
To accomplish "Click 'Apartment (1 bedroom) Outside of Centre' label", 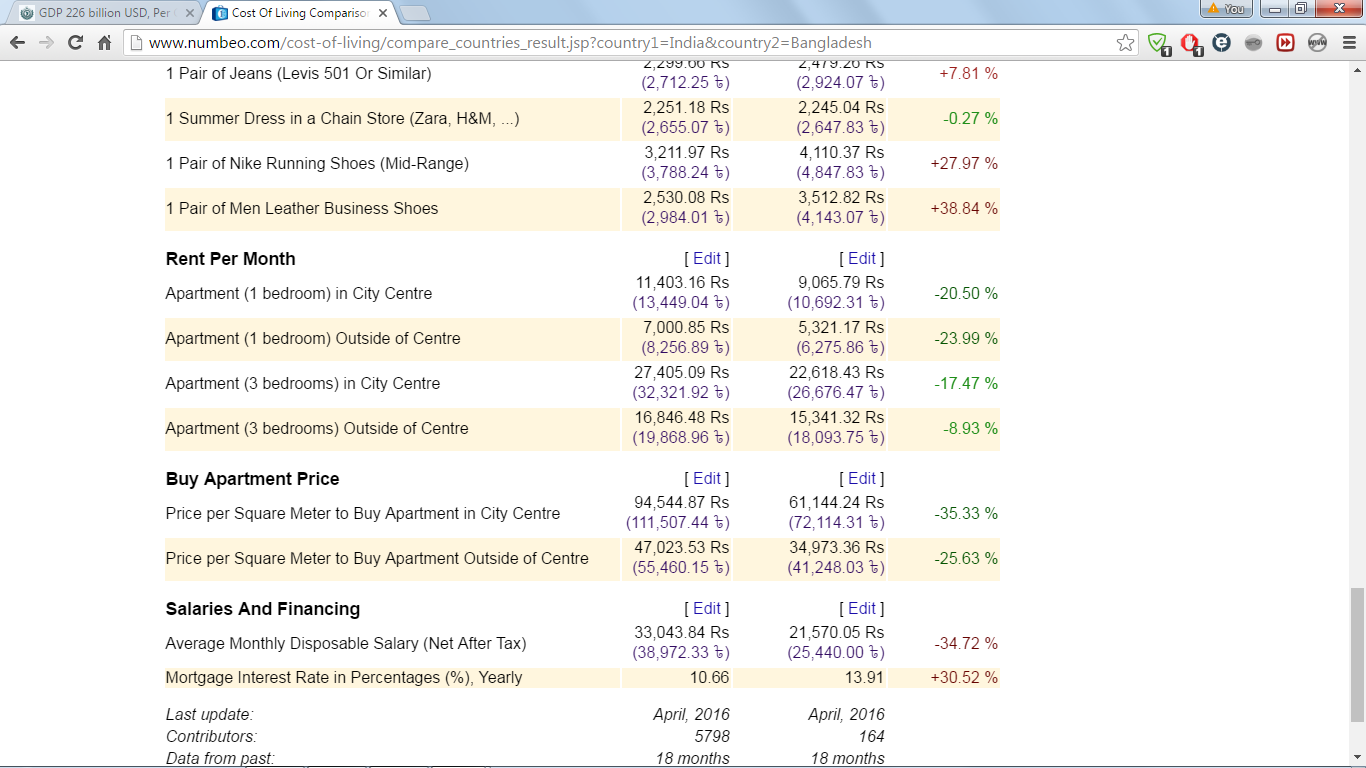I will [313, 338].
